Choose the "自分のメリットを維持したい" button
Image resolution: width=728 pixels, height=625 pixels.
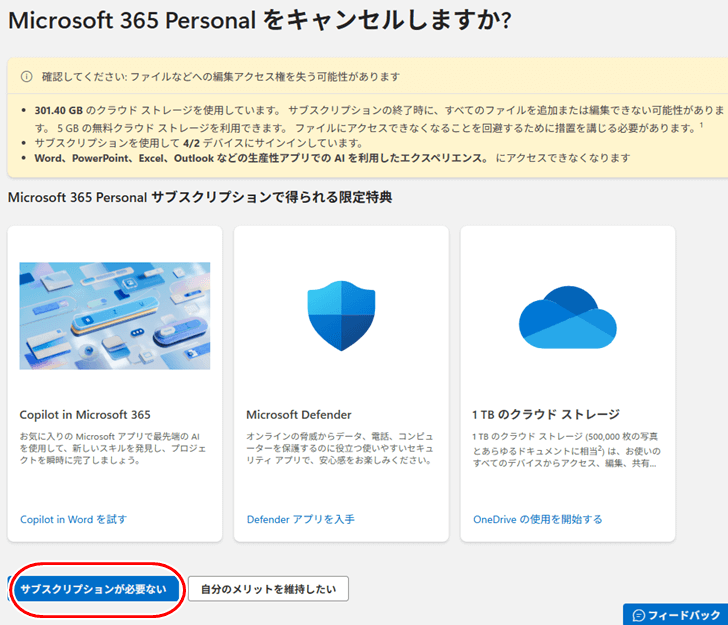pos(268,589)
